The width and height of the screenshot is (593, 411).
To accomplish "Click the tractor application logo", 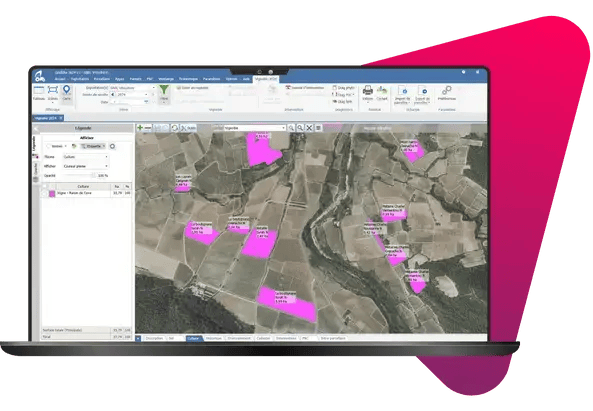I will (40, 76).
